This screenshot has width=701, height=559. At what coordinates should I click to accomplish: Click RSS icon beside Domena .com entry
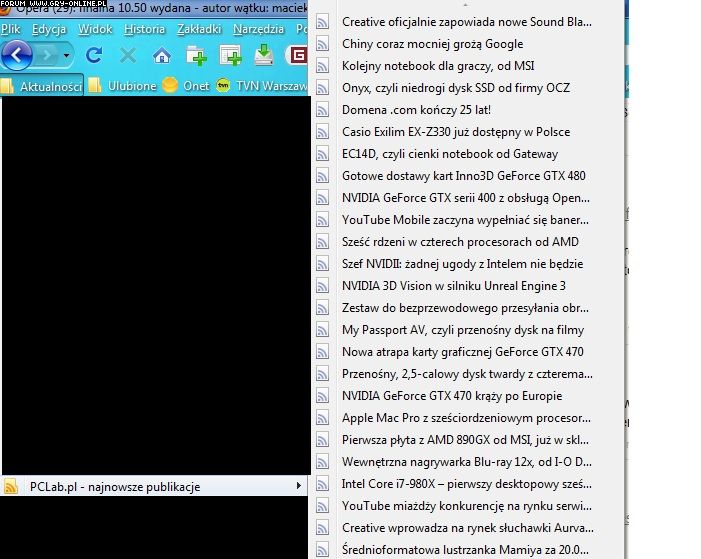pyautogui.click(x=322, y=110)
